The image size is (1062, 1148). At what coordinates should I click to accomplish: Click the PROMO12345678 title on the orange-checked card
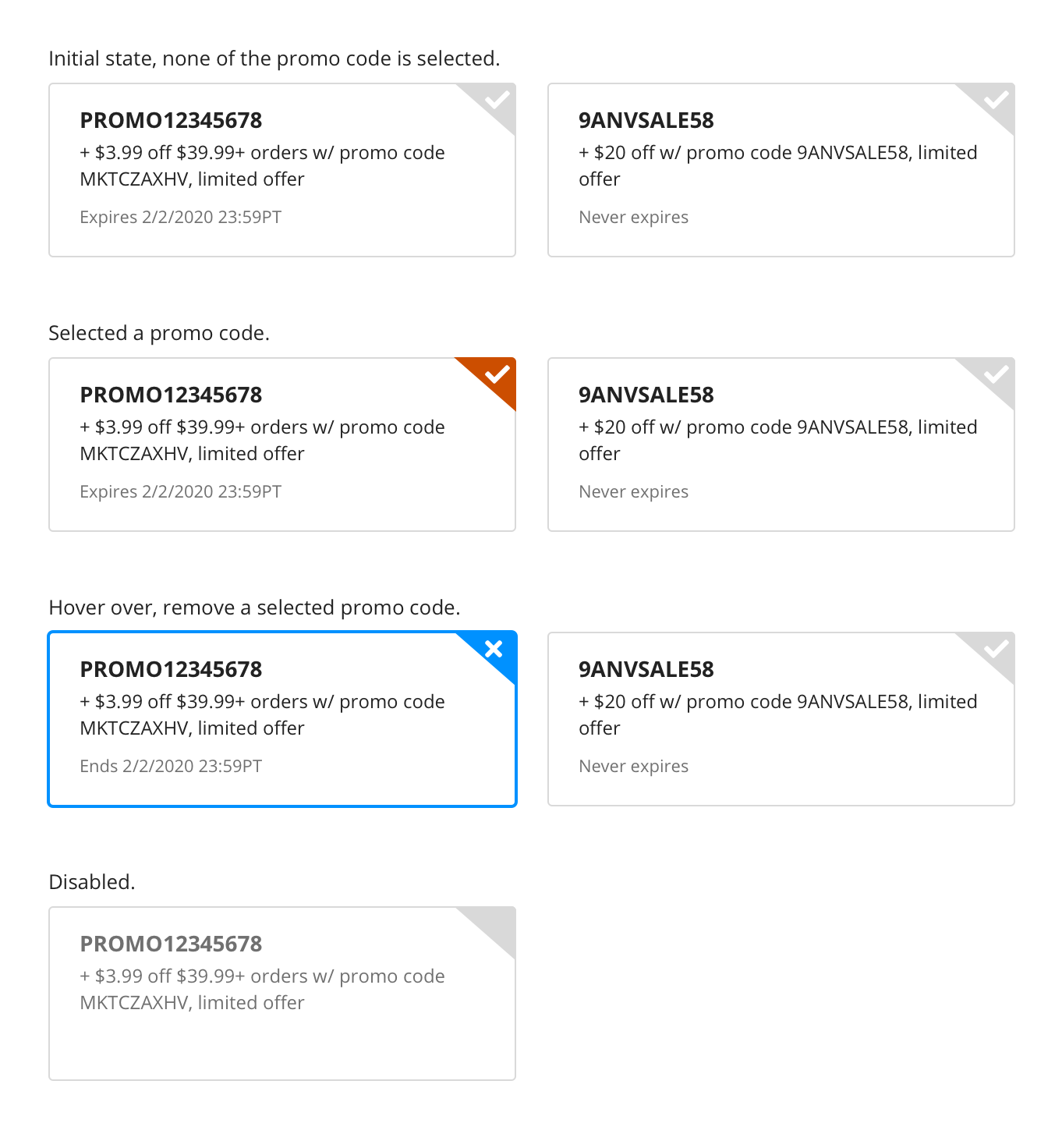coord(171,395)
